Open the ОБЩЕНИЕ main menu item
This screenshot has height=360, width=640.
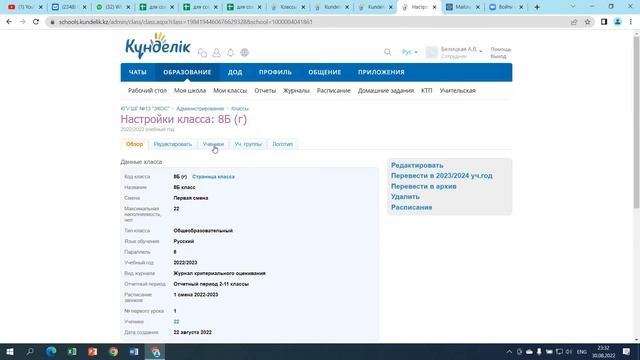(x=324, y=72)
